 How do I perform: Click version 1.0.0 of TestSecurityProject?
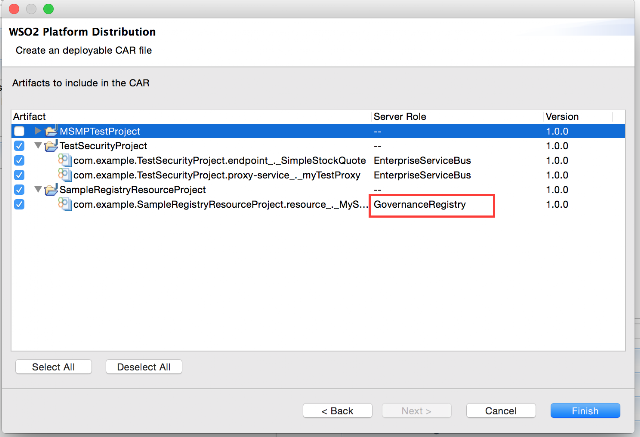pyautogui.click(x=557, y=146)
